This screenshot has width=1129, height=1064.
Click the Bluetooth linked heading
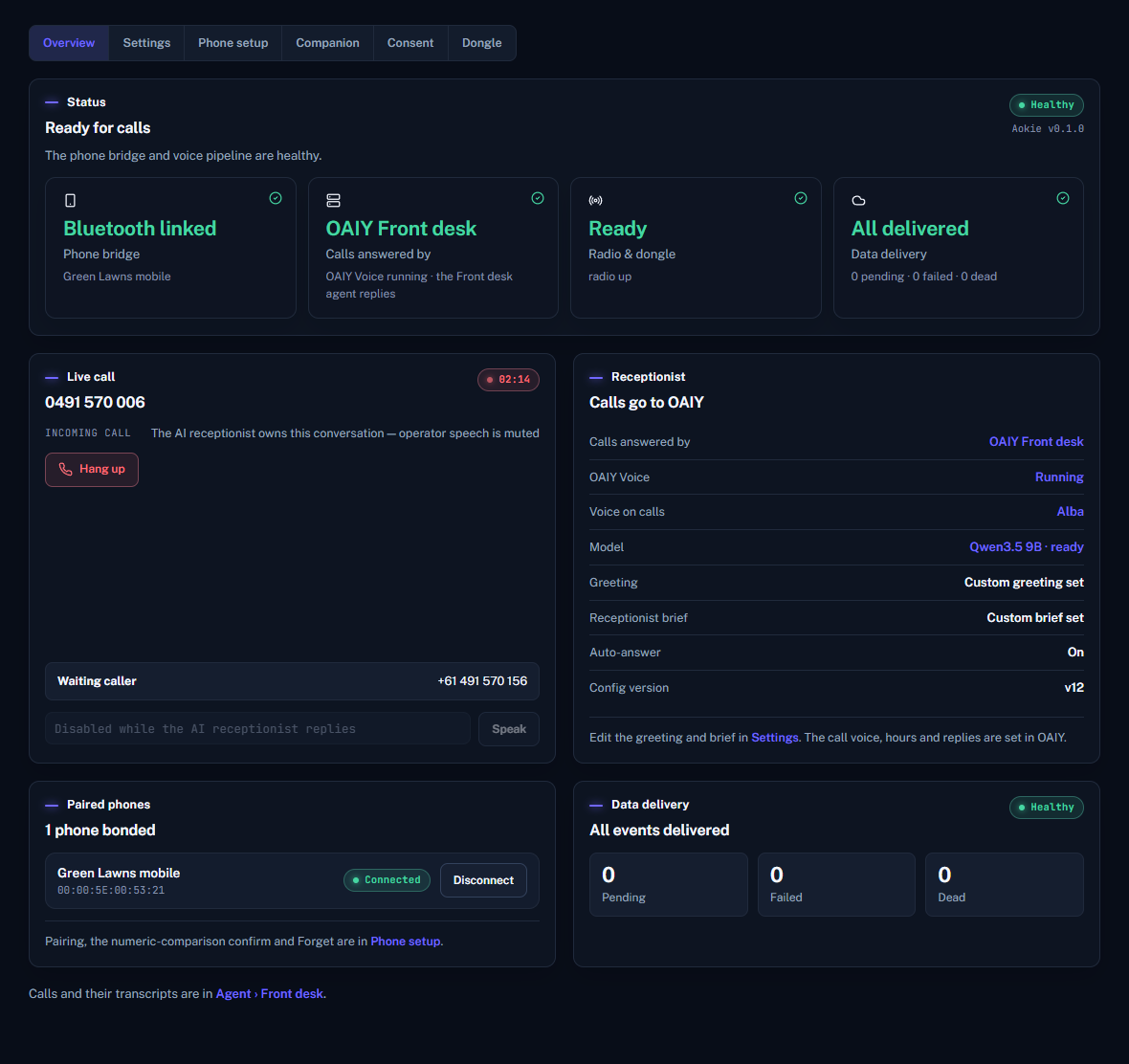coord(140,229)
